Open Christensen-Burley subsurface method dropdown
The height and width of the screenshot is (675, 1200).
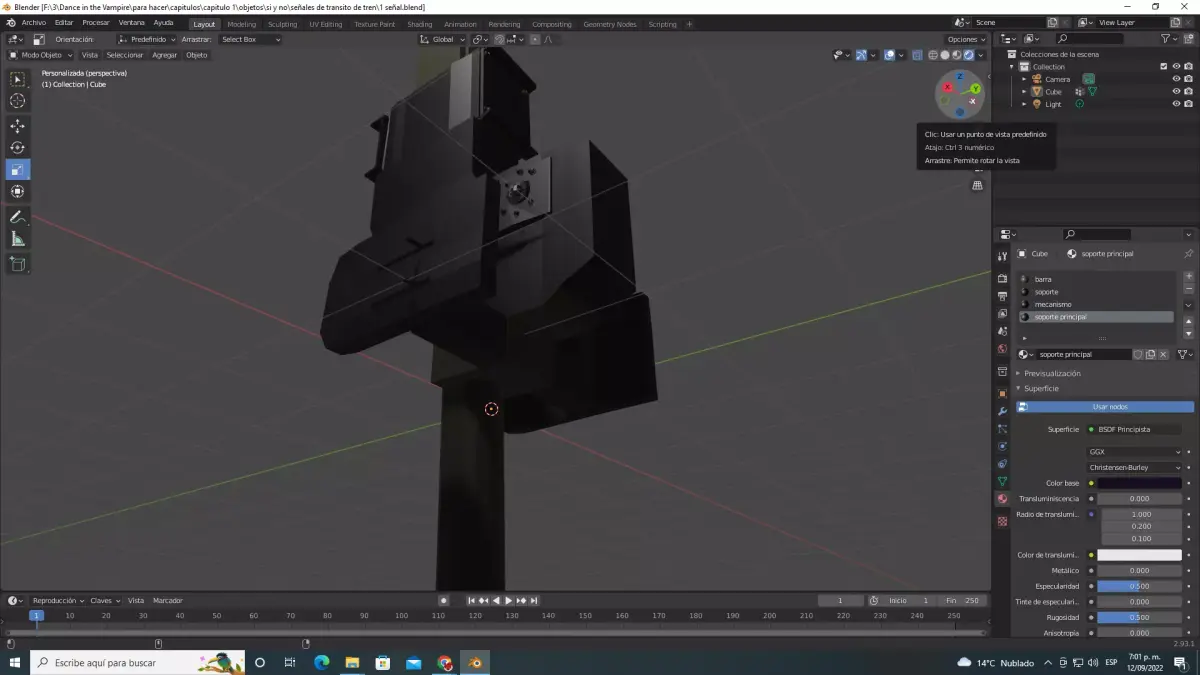(x=1134, y=467)
